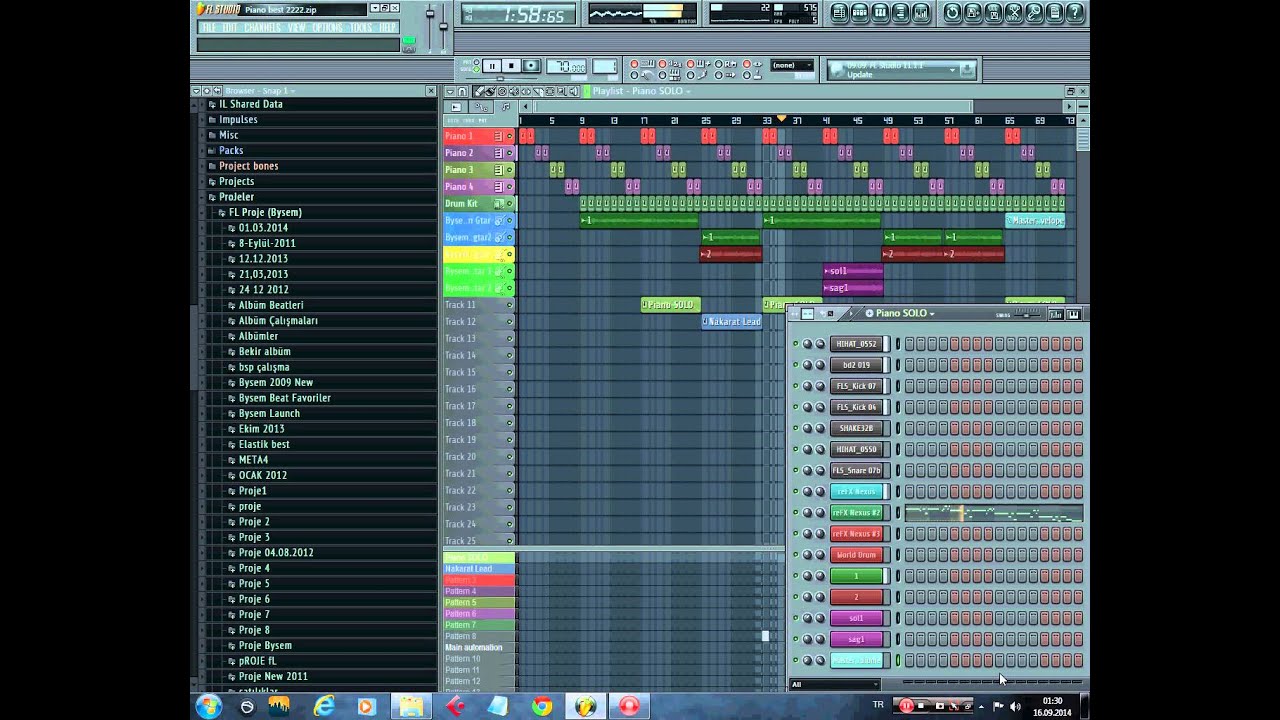Select Nakarat Lead in pattern list
This screenshot has width=1280, height=720.
(479, 569)
